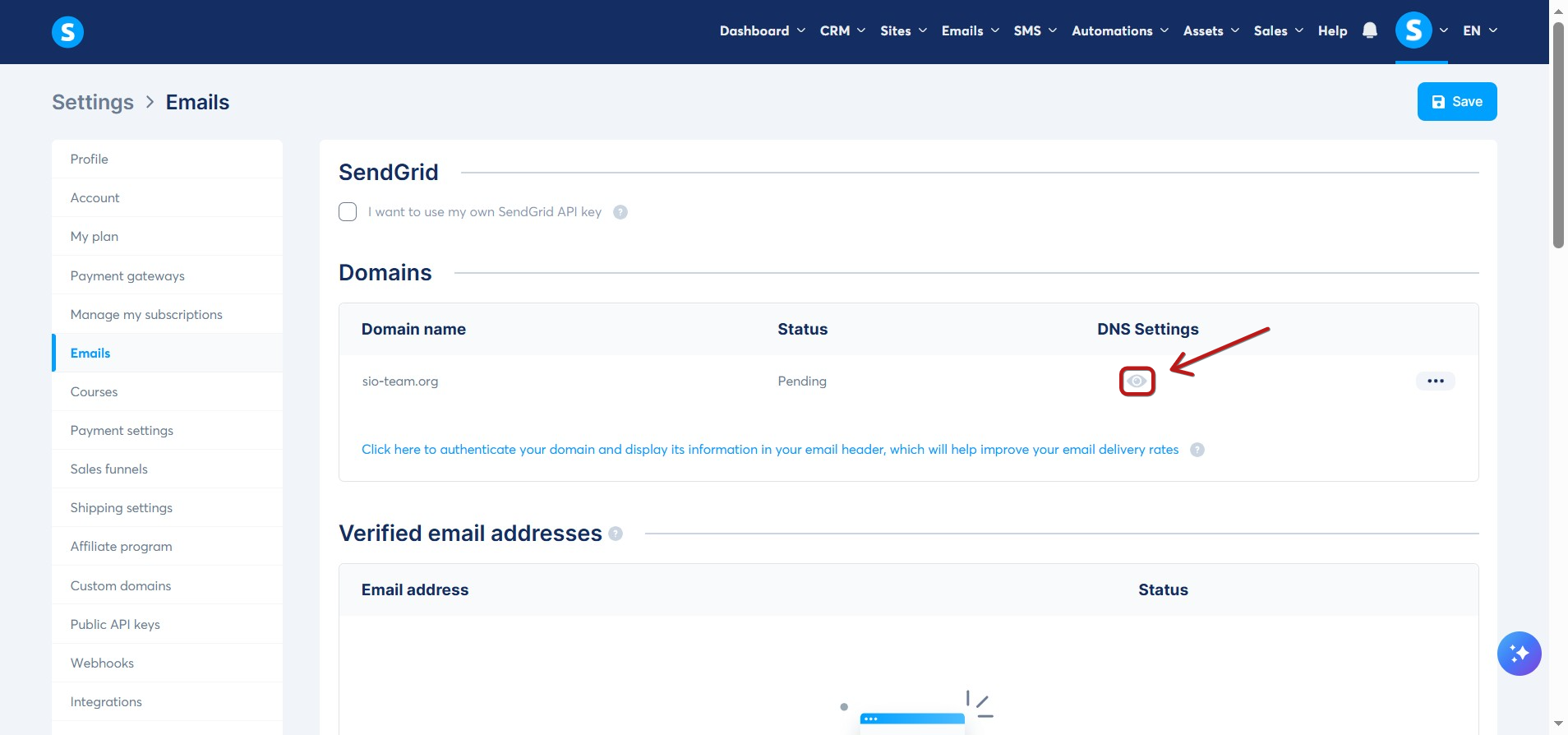This screenshot has width=1568, height=735.
Task: Click help icon beside Verified email addresses
Action: point(616,534)
